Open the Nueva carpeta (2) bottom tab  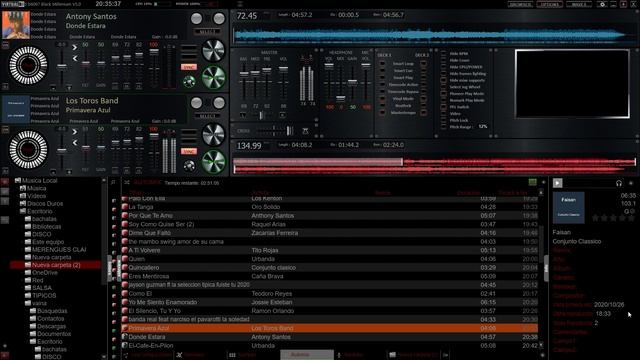[x=414, y=355]
